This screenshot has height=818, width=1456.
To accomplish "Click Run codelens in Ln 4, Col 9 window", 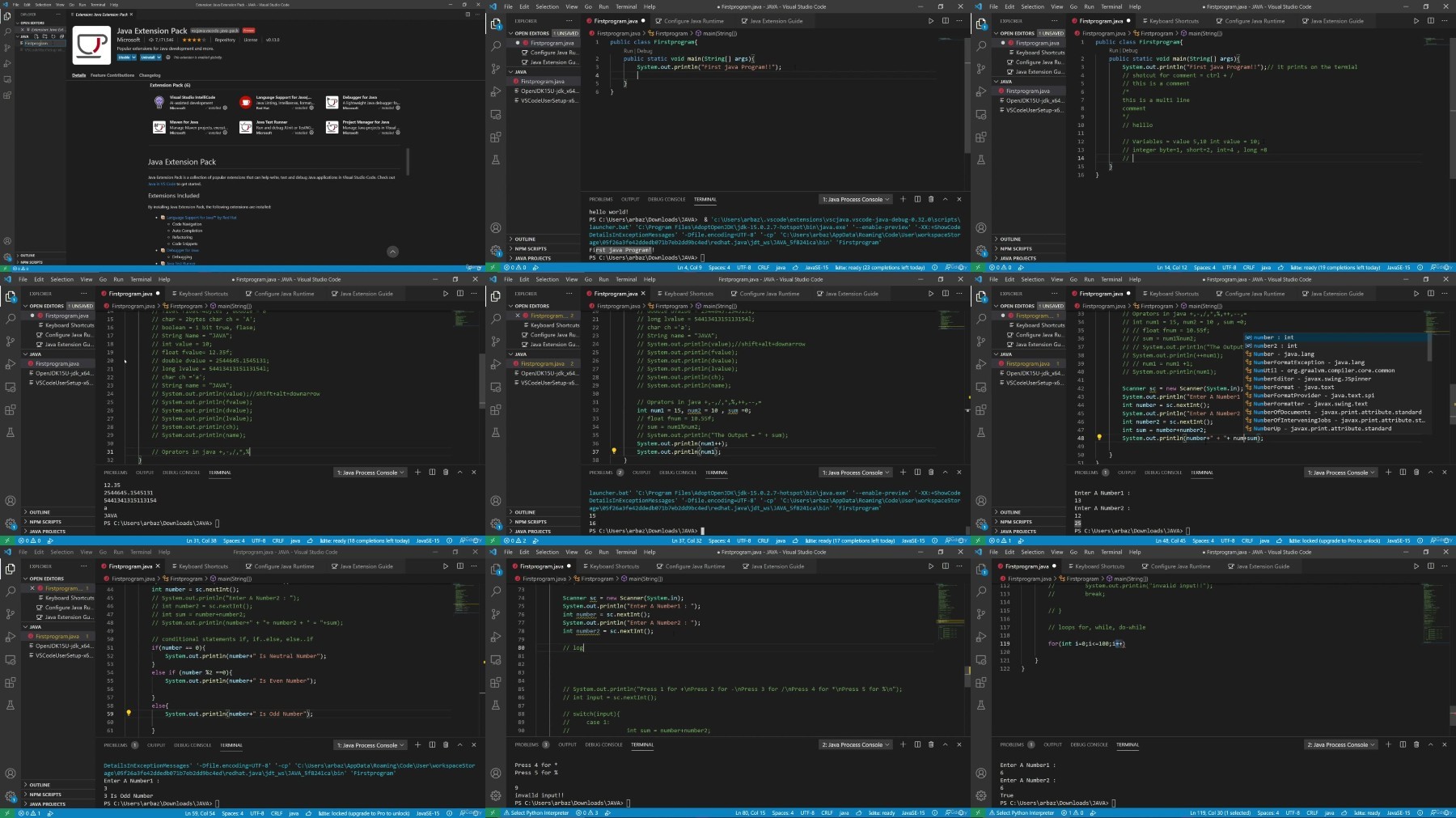I will pos(629,50).
